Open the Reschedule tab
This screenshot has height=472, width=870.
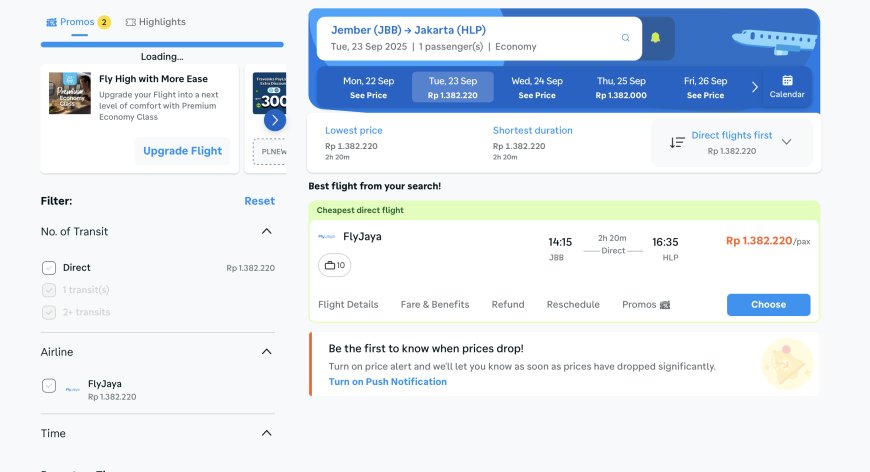coord(573,304)
